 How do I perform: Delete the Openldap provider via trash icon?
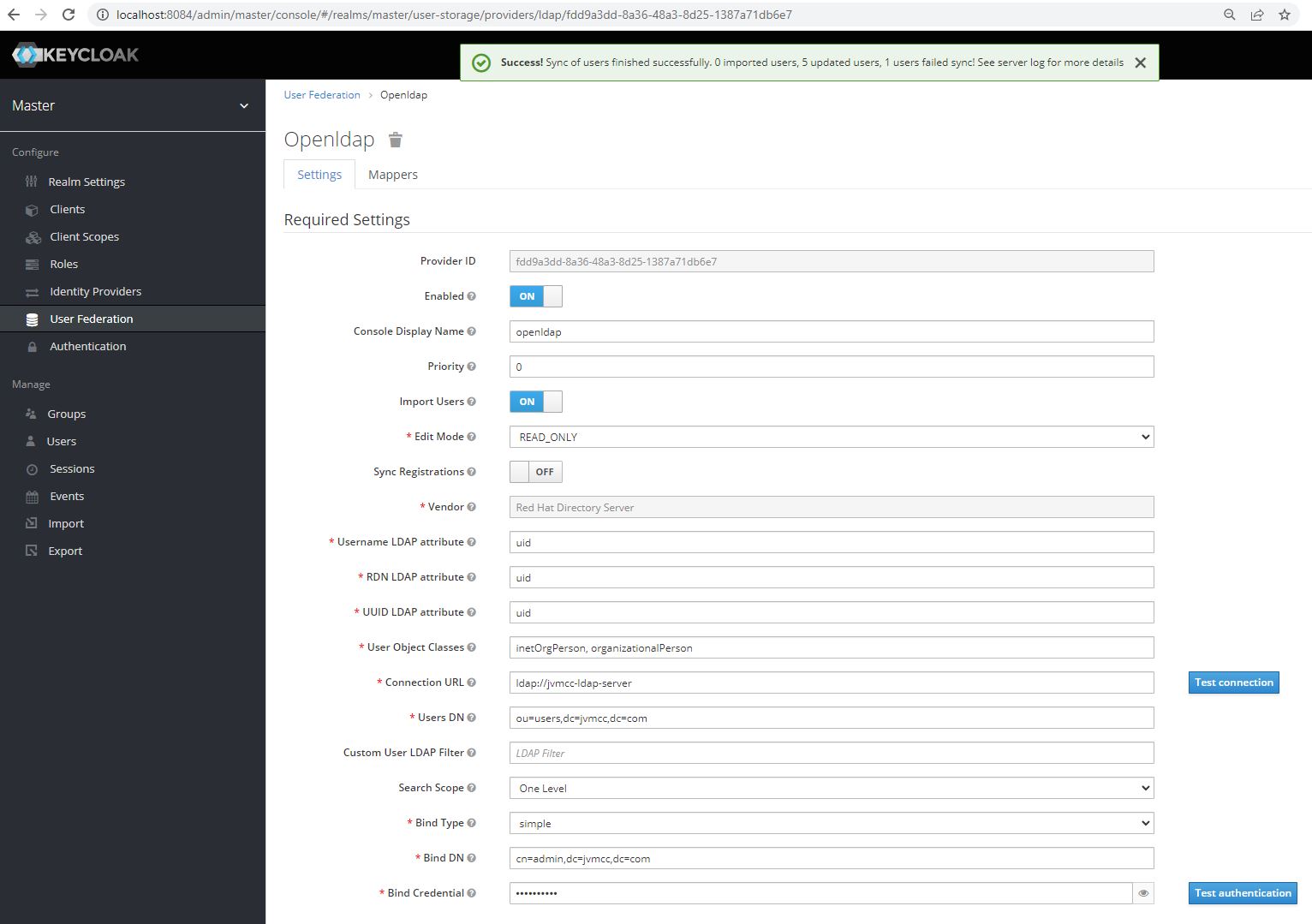coord(395,140)
